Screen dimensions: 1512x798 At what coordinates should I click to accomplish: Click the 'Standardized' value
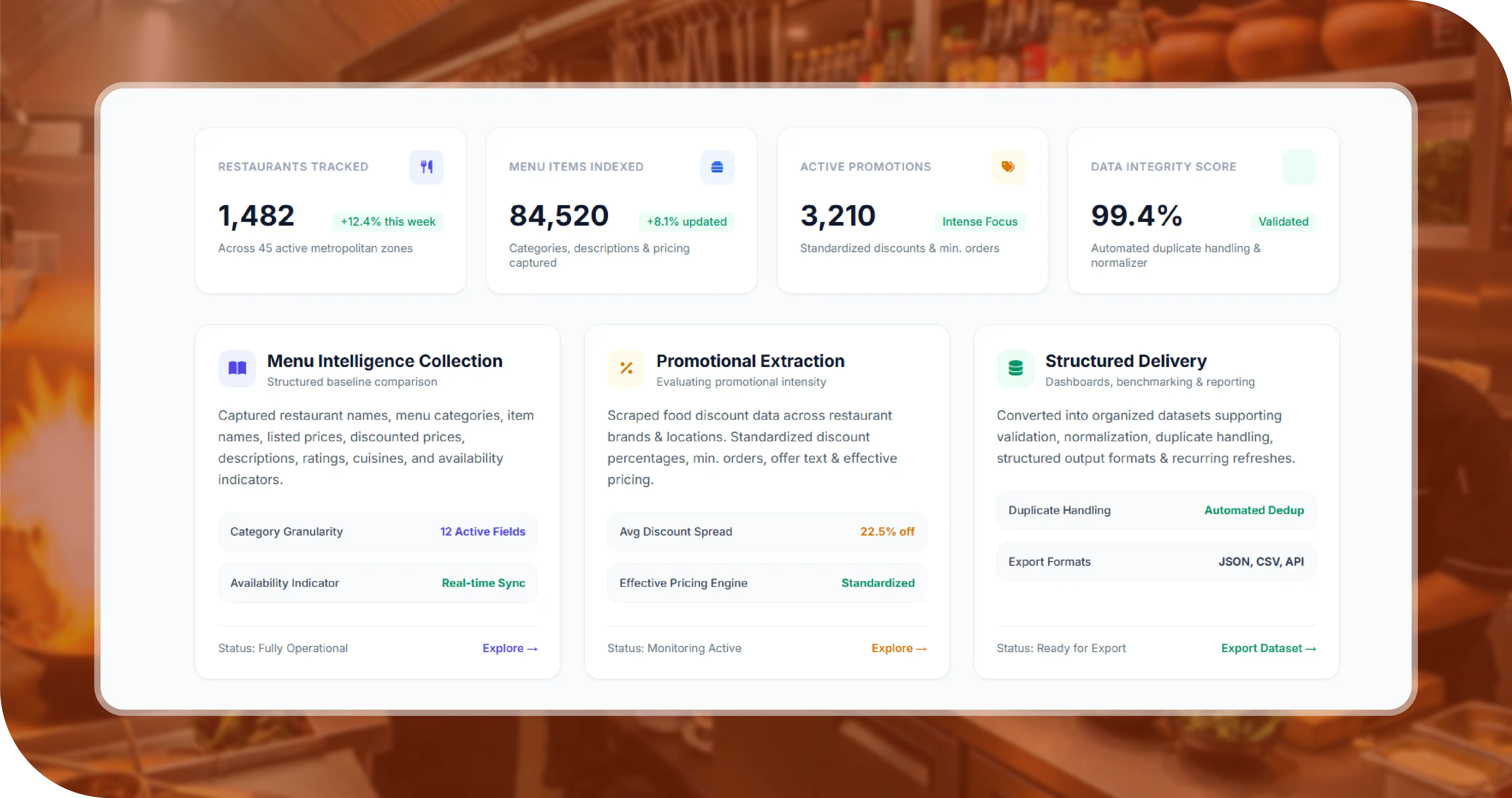coord(877,583)
